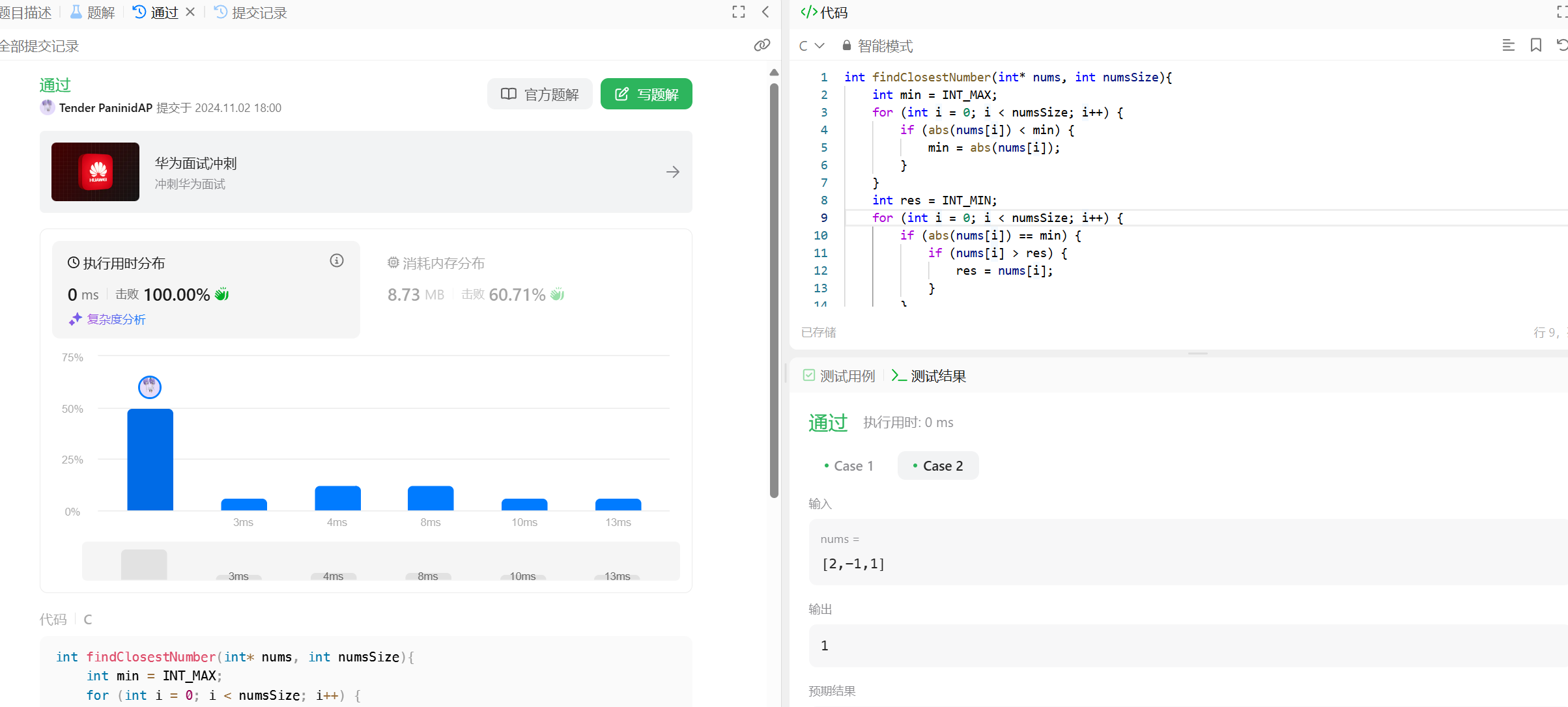1568x707 pixels.
Task: Select Case 2 test case
Action: point(937,466)
